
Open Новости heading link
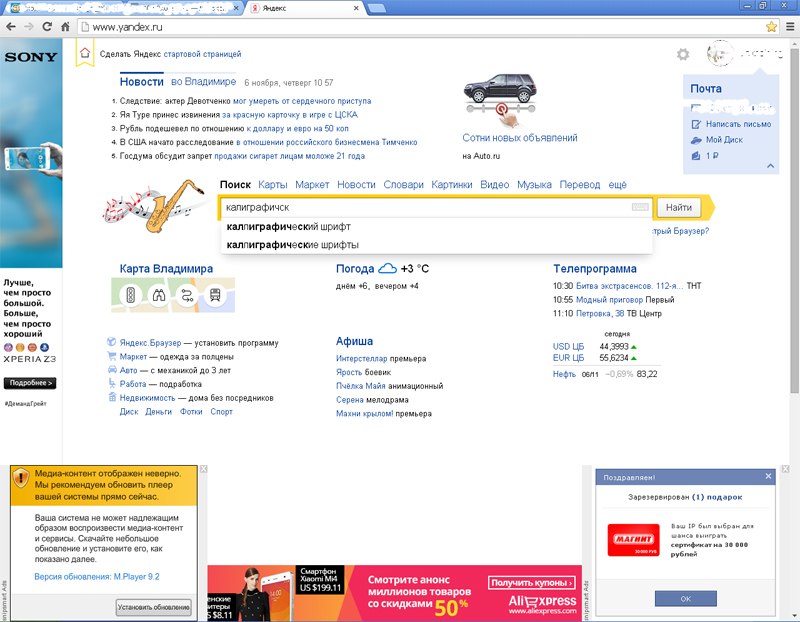click(x=141, y=82)
